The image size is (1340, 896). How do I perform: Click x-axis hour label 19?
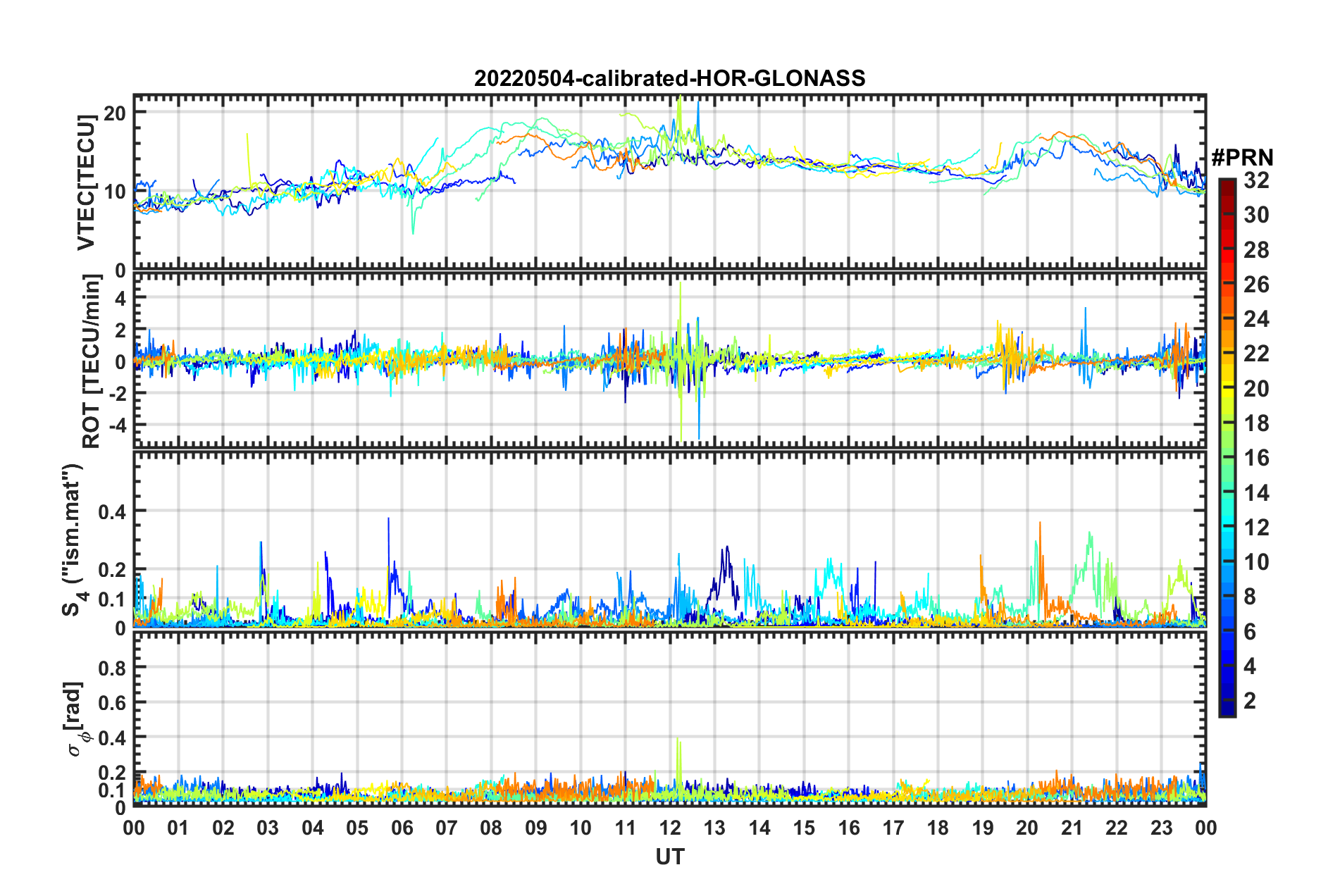coord(983,828)
